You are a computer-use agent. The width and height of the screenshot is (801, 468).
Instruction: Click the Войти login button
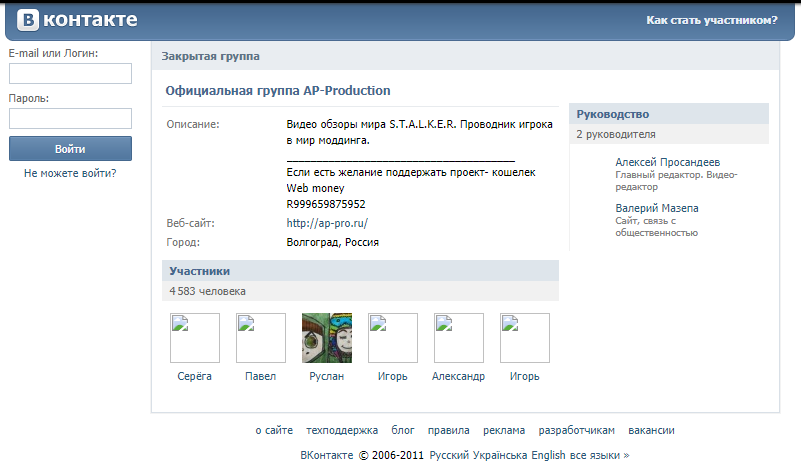pyautogui.click(x=70, y=149)
